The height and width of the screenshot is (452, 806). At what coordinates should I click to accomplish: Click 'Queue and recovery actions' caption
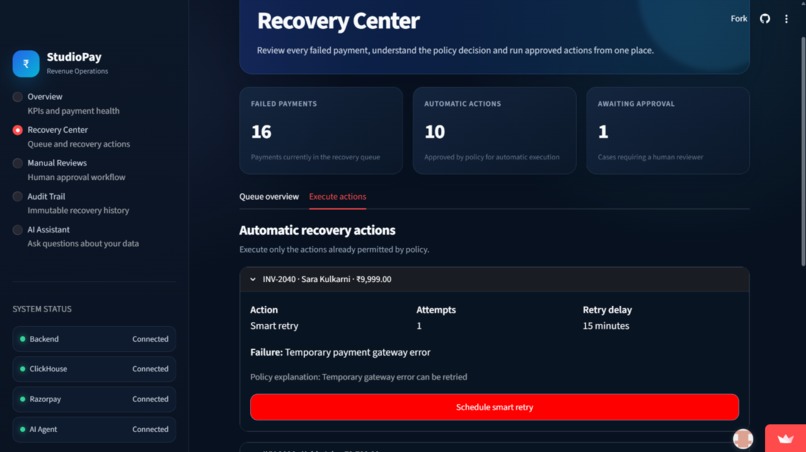coord(79,144)
